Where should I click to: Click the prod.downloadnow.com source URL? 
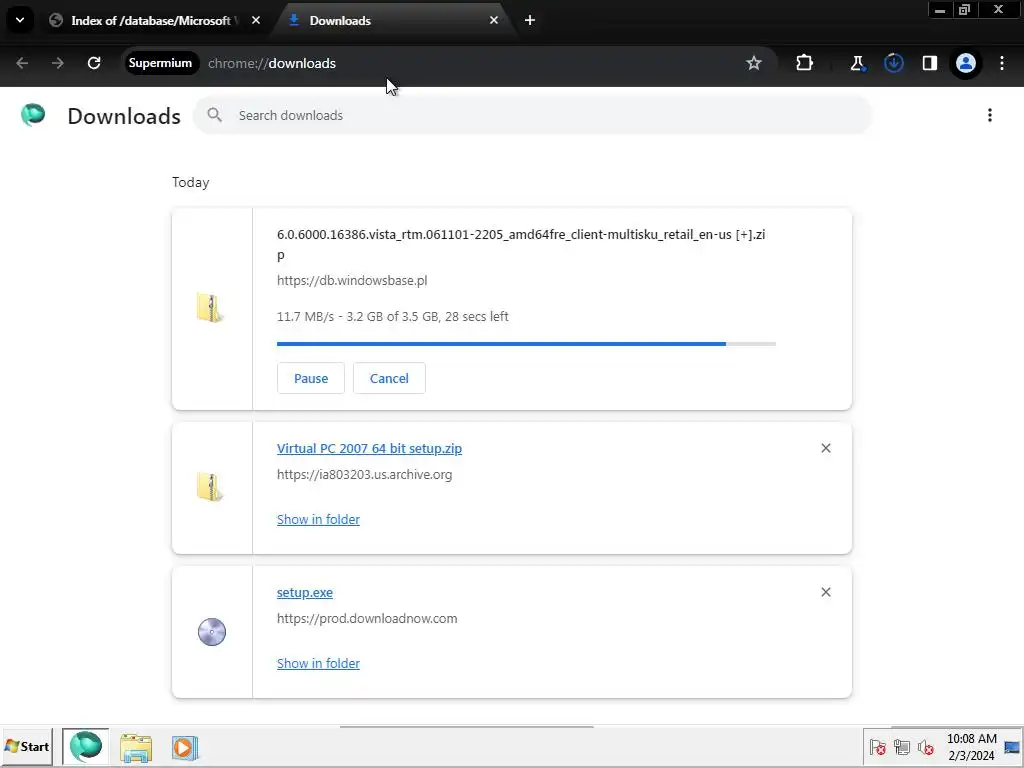tap(367, 618)
